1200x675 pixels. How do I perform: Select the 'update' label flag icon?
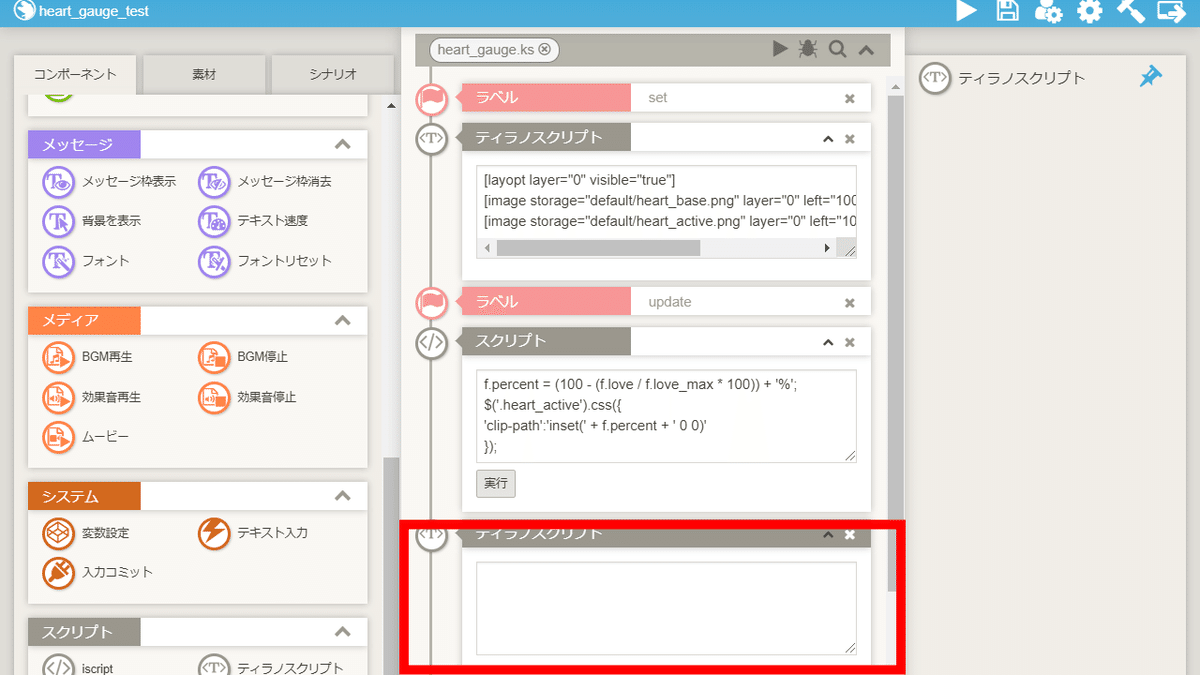coord(432,302)
